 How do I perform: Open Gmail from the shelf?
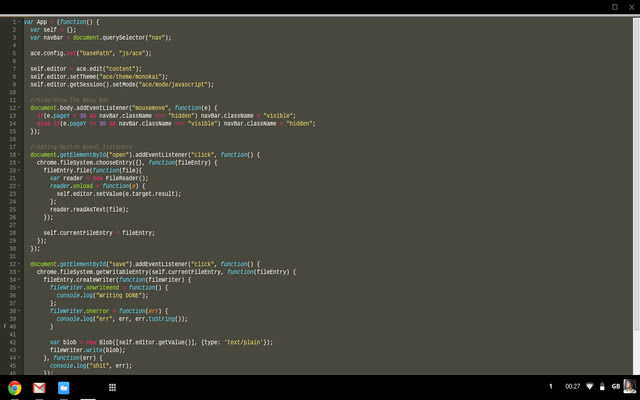(x=39, y=387)
